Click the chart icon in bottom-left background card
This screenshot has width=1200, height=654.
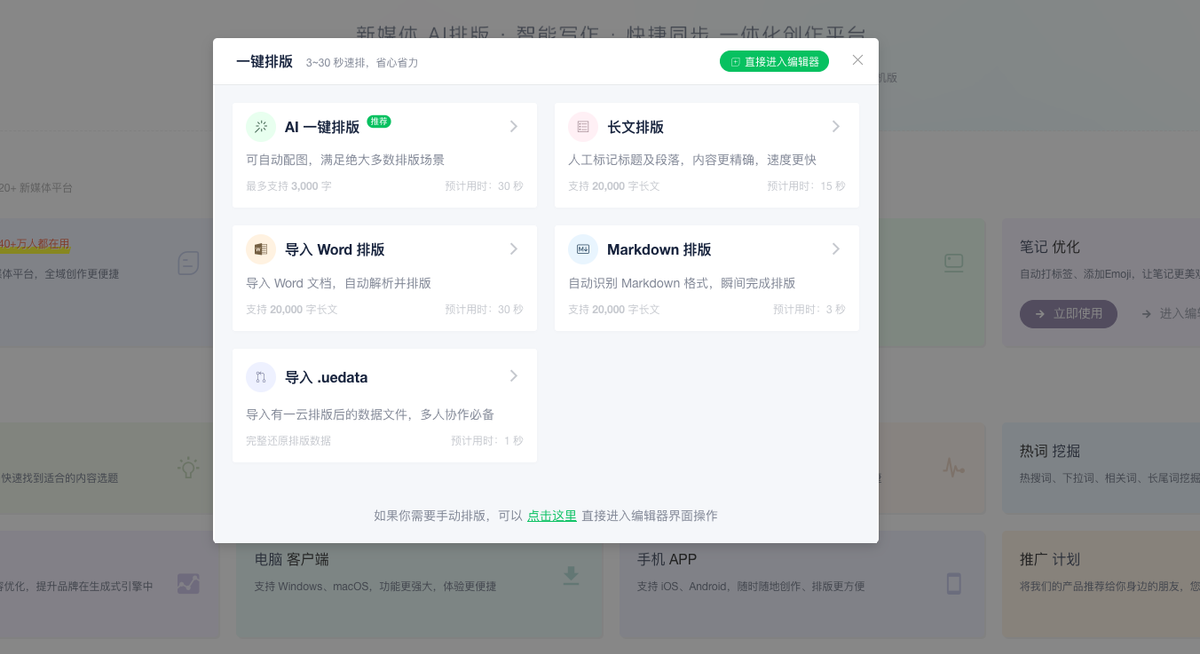point(188,583)
